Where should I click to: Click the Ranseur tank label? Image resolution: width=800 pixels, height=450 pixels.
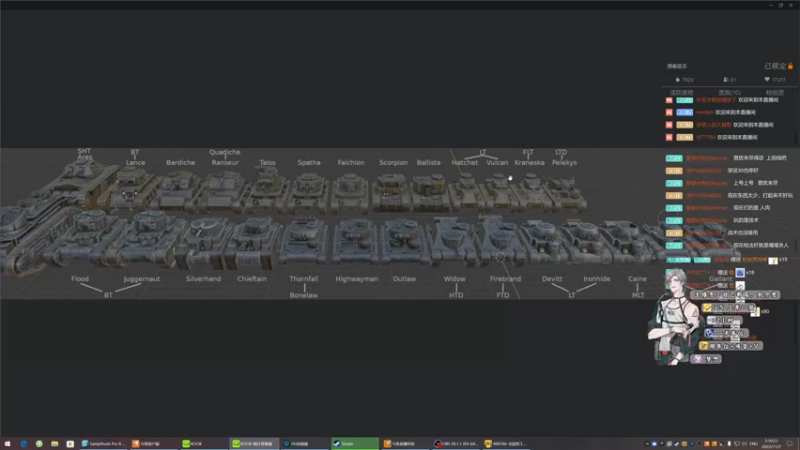point(225,163)
